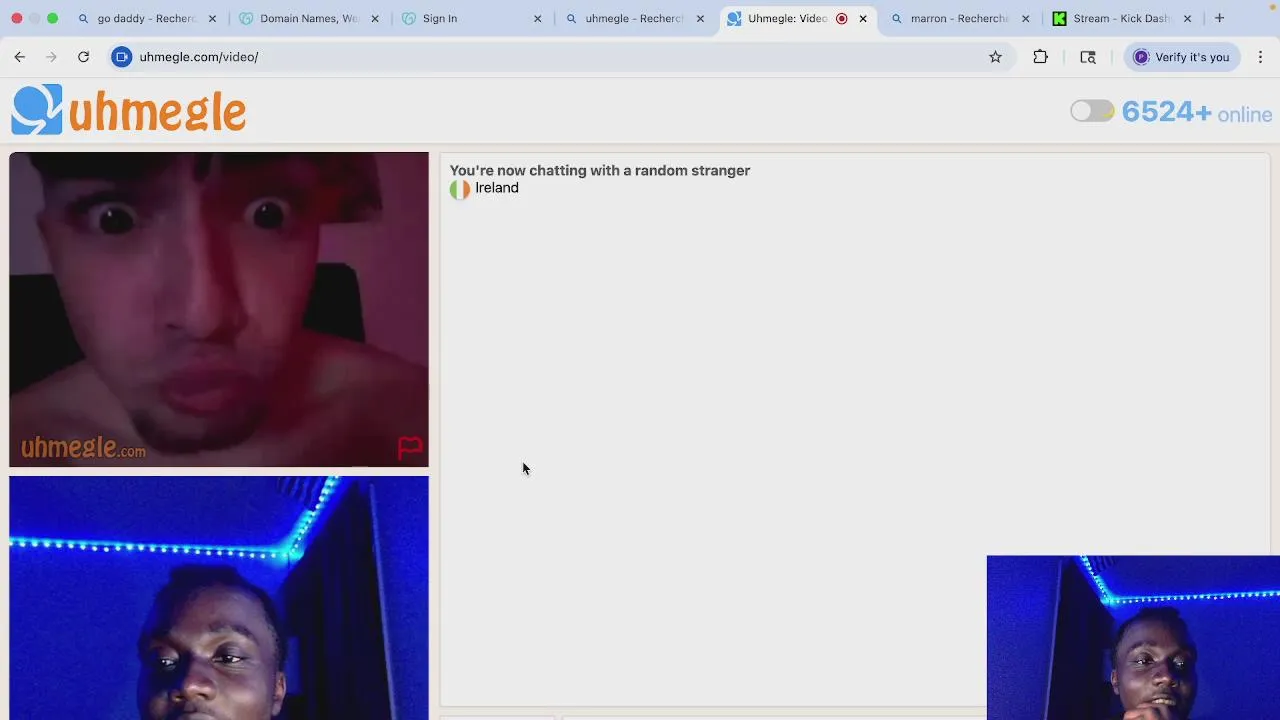
Task: Click the 6524+ online counter
Action: (x=1197, y=112)
